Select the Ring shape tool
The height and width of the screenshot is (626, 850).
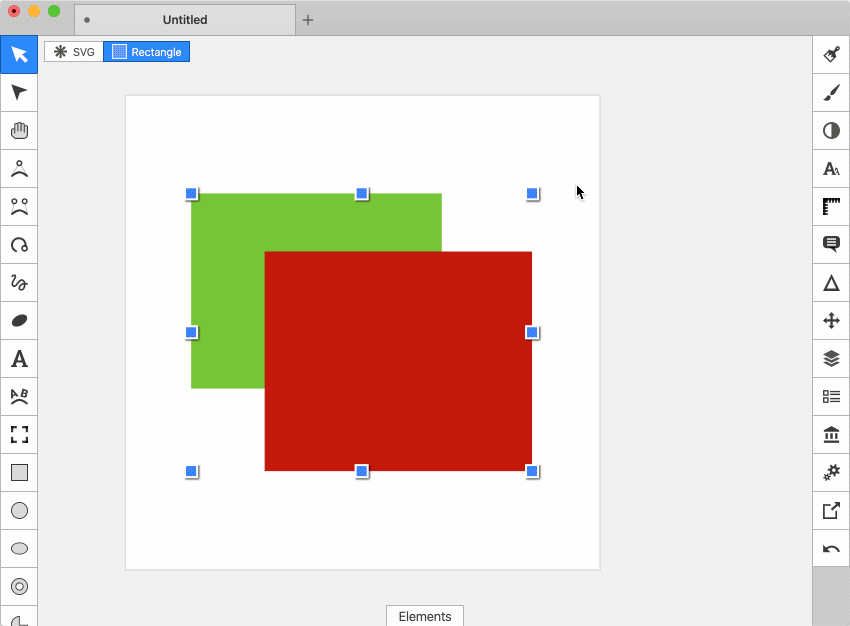click(x=19, y=586)
